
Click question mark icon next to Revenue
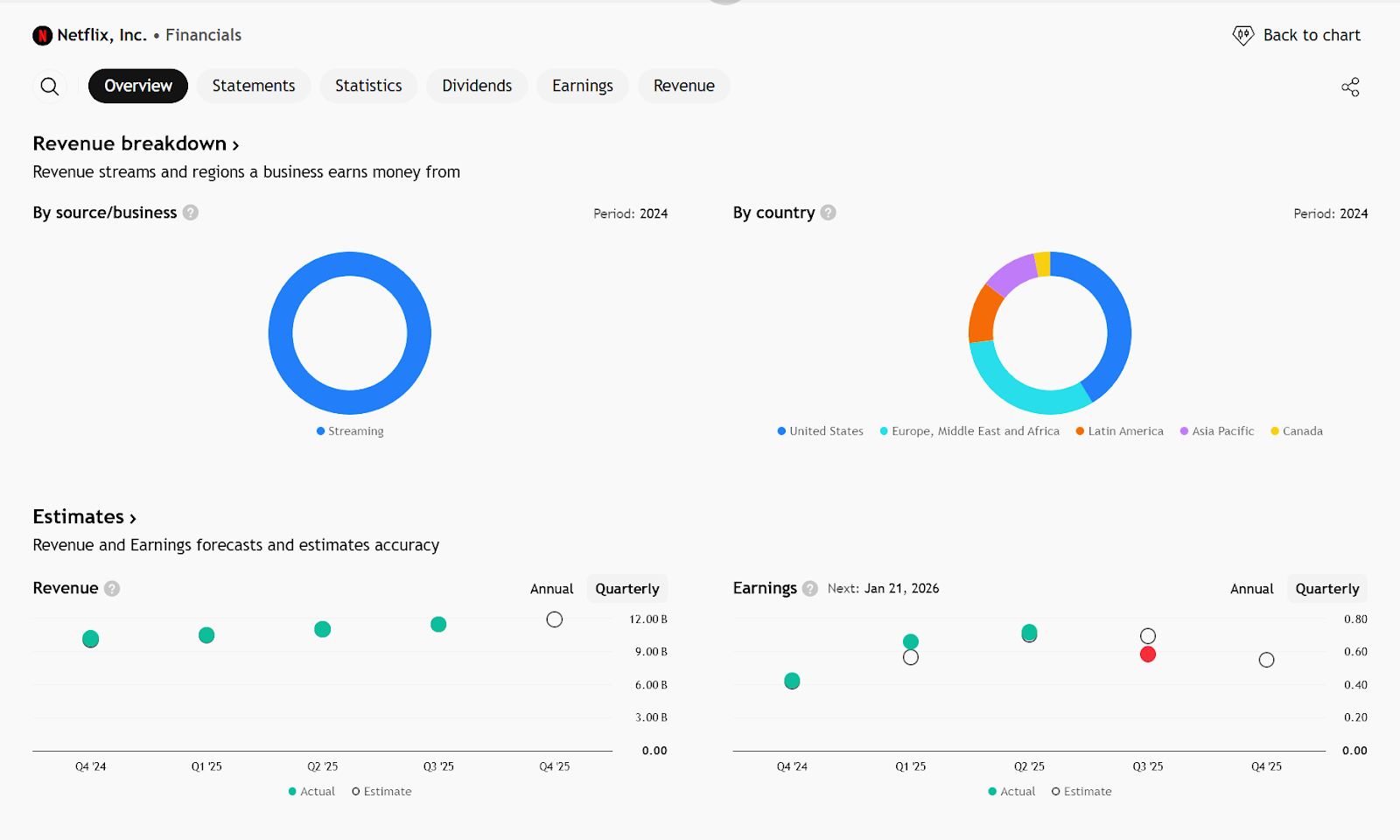click(112, 589)
